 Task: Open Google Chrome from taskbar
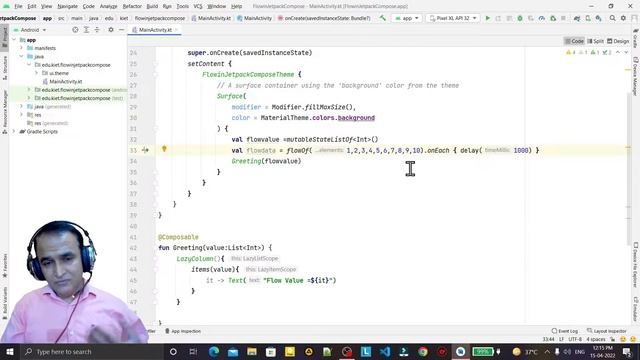pyautogui.click(x=423, y=351)
